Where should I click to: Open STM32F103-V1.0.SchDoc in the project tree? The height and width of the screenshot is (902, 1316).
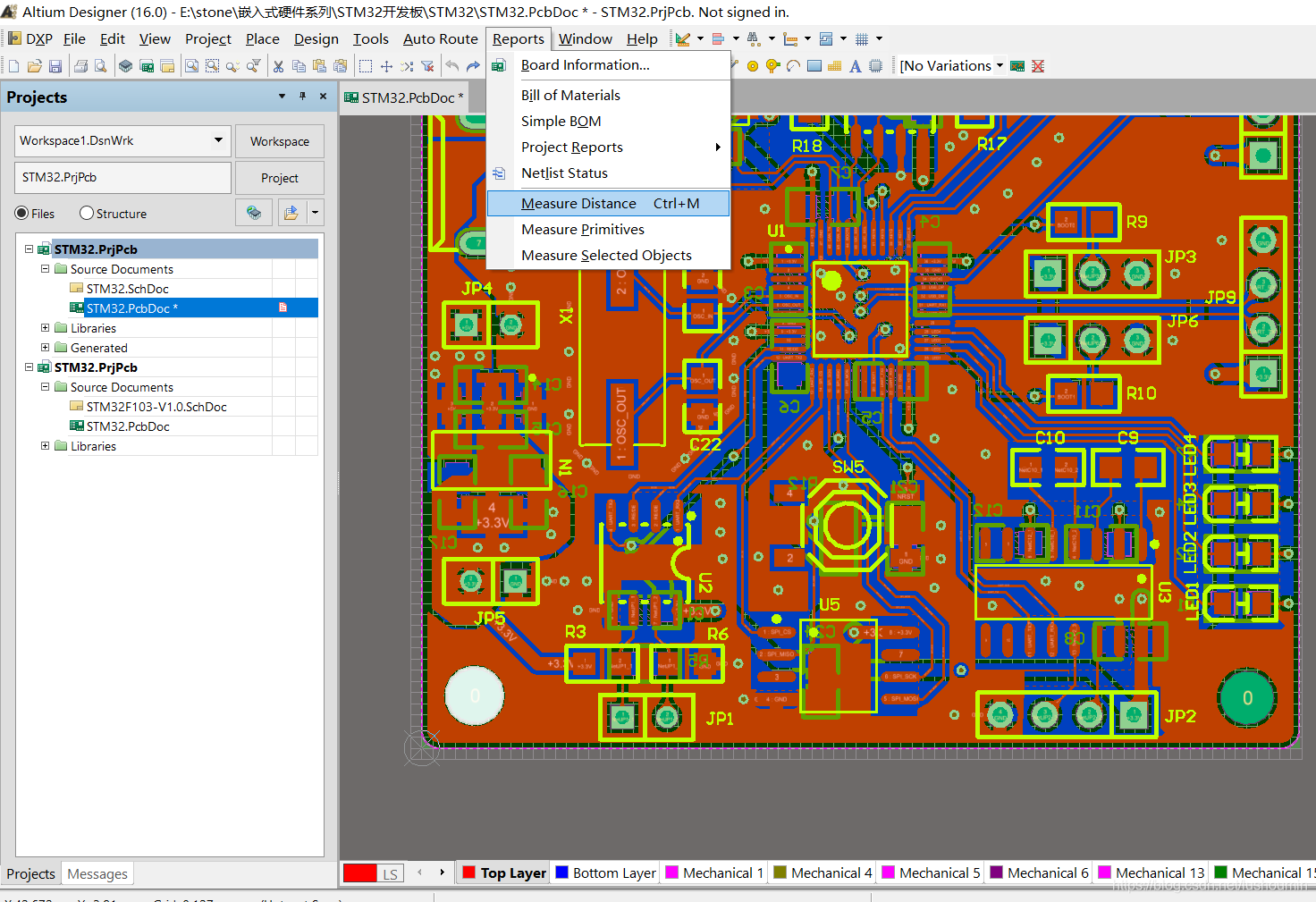pos(156,407)
